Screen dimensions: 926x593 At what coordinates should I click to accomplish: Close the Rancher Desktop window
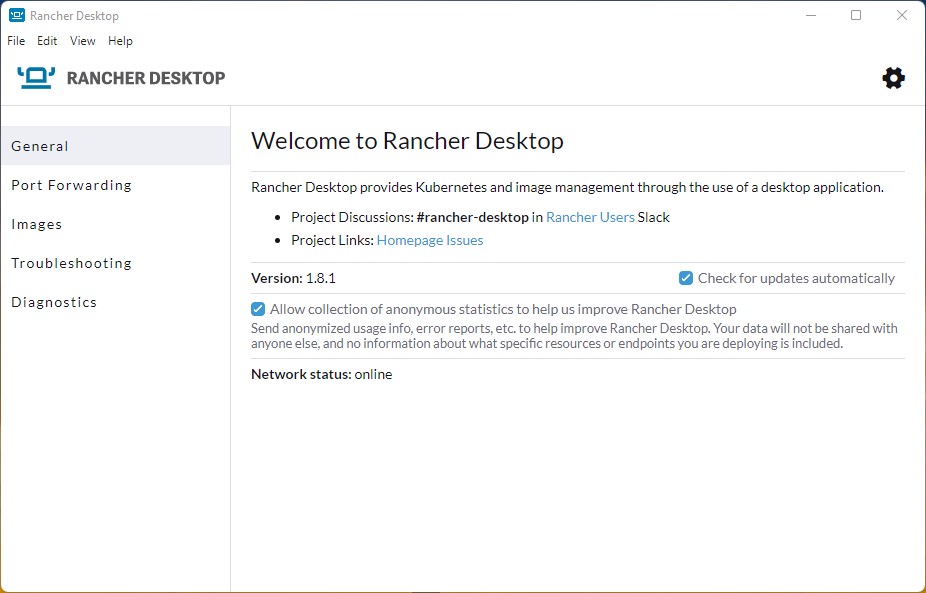pos(902,15)
